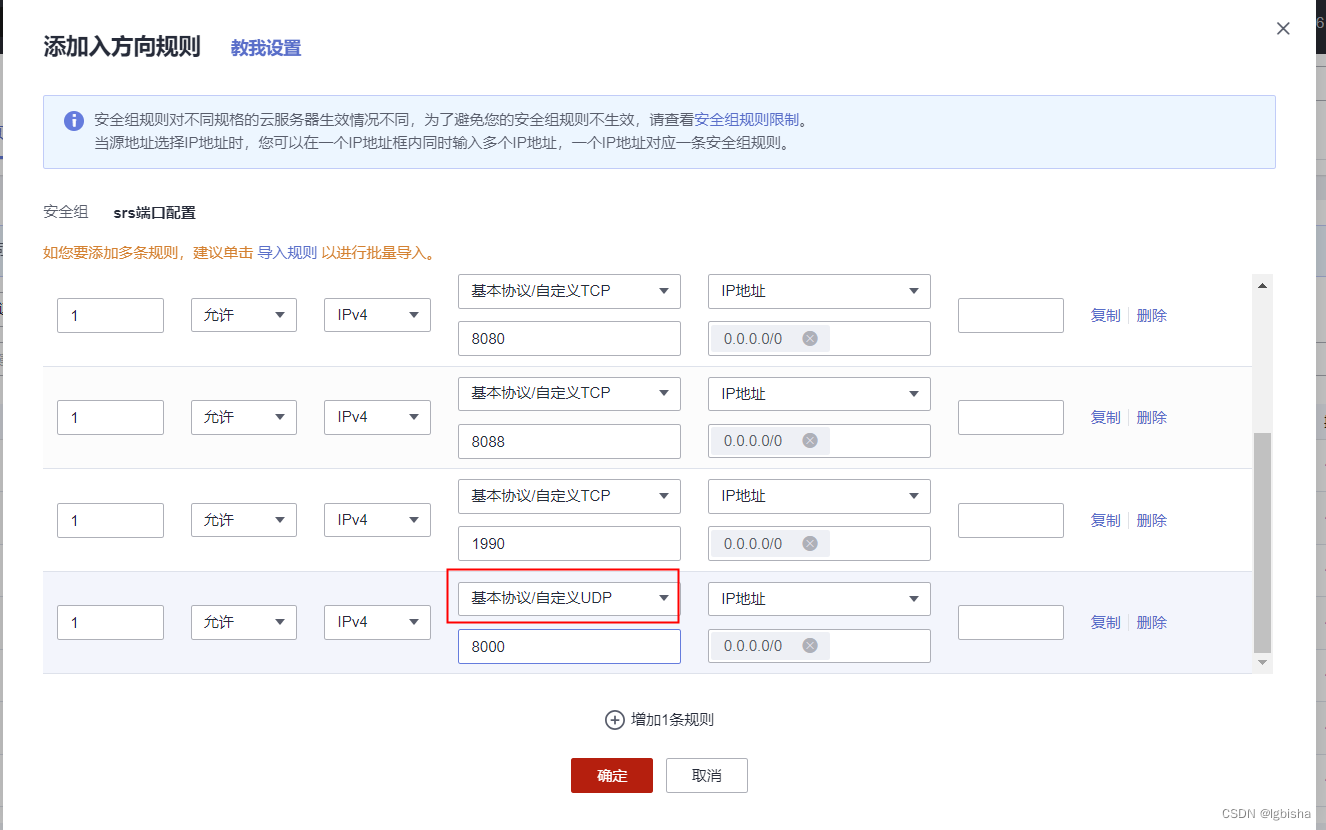Open the 允许 policy dropdown in the 8088 row
The height and width of the screenshot is (830, 1326).
click(244, 417)
